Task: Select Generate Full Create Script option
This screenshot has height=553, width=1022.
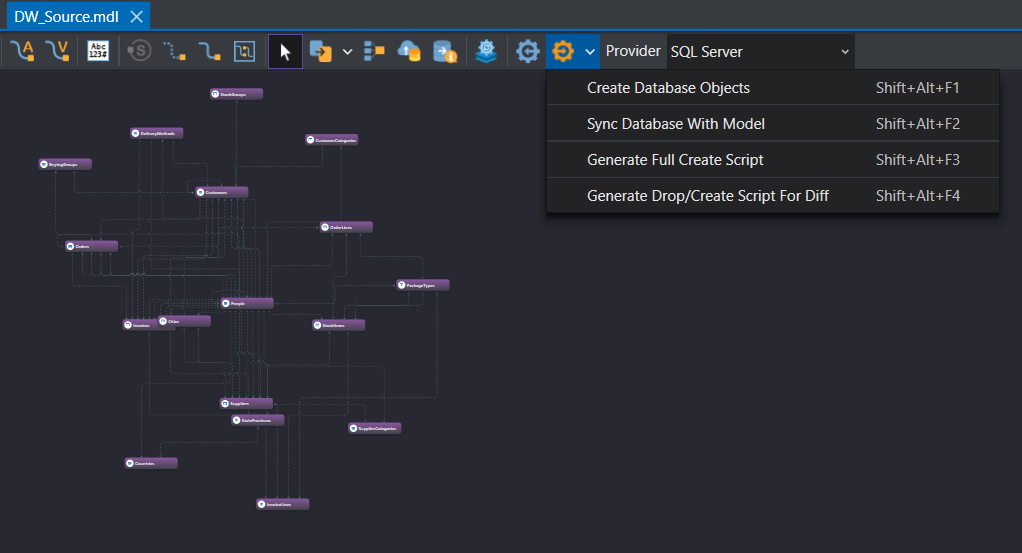Action: pos(675,160)
